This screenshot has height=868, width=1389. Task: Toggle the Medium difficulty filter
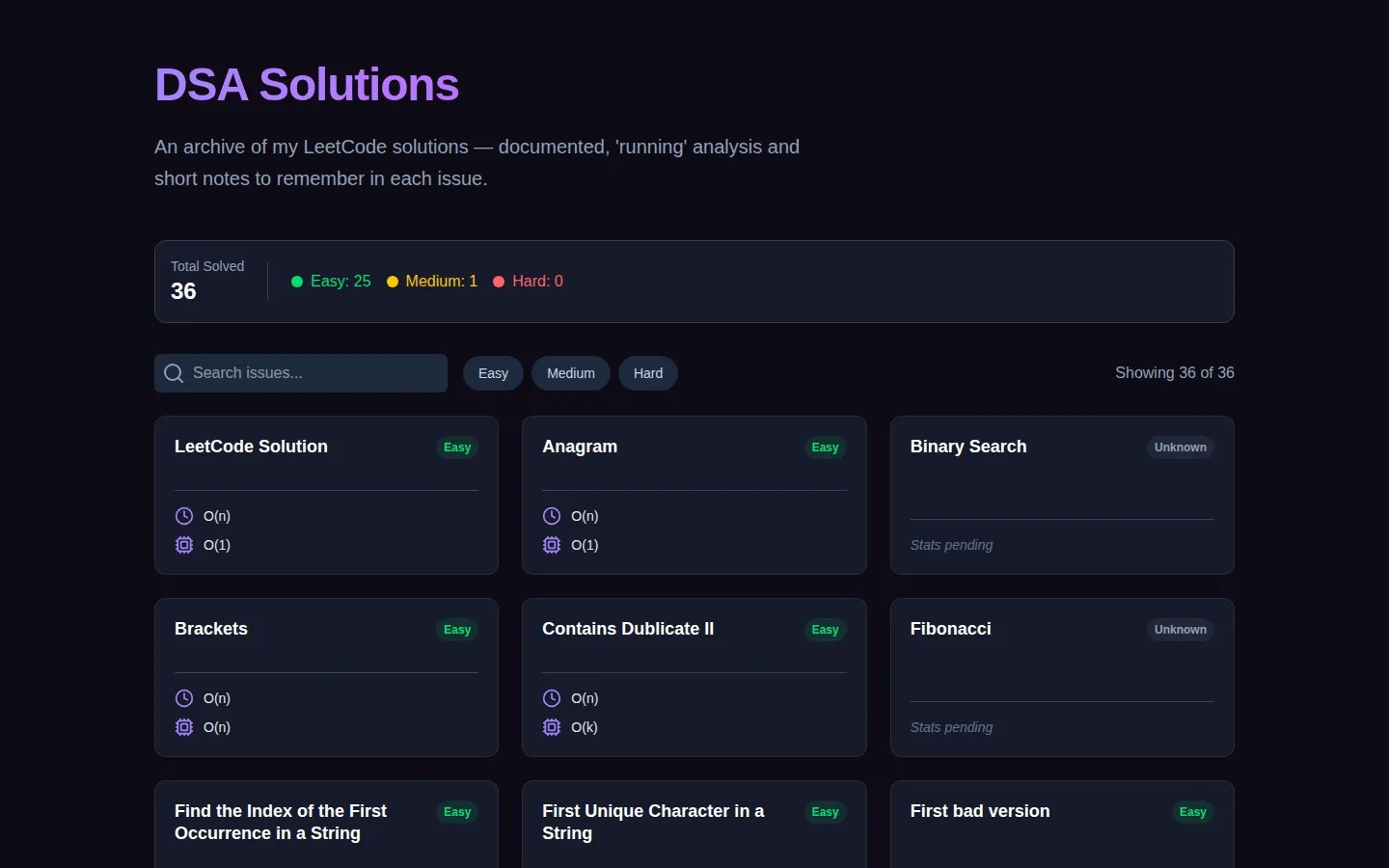point(571,373)
